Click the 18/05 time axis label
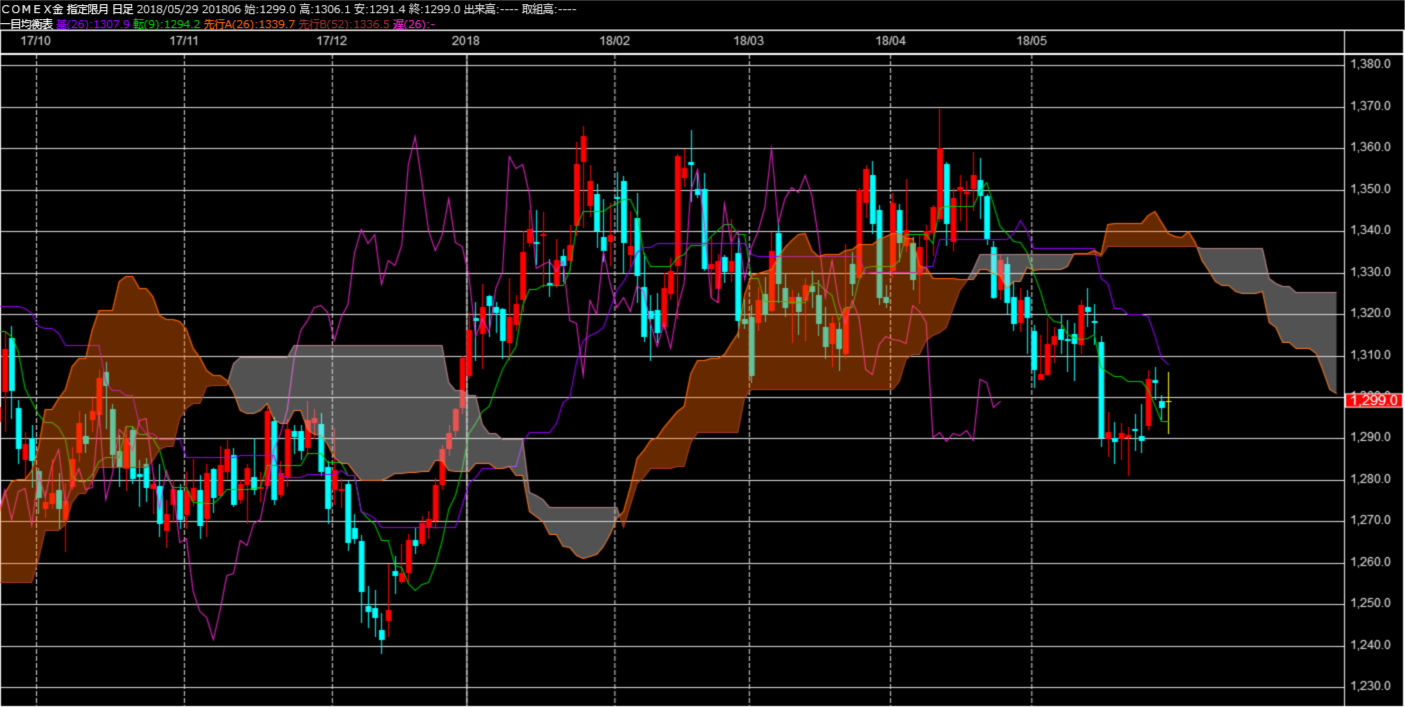Image resolution: width=1405 pixels, height=707 pixels. (1032, 41)
